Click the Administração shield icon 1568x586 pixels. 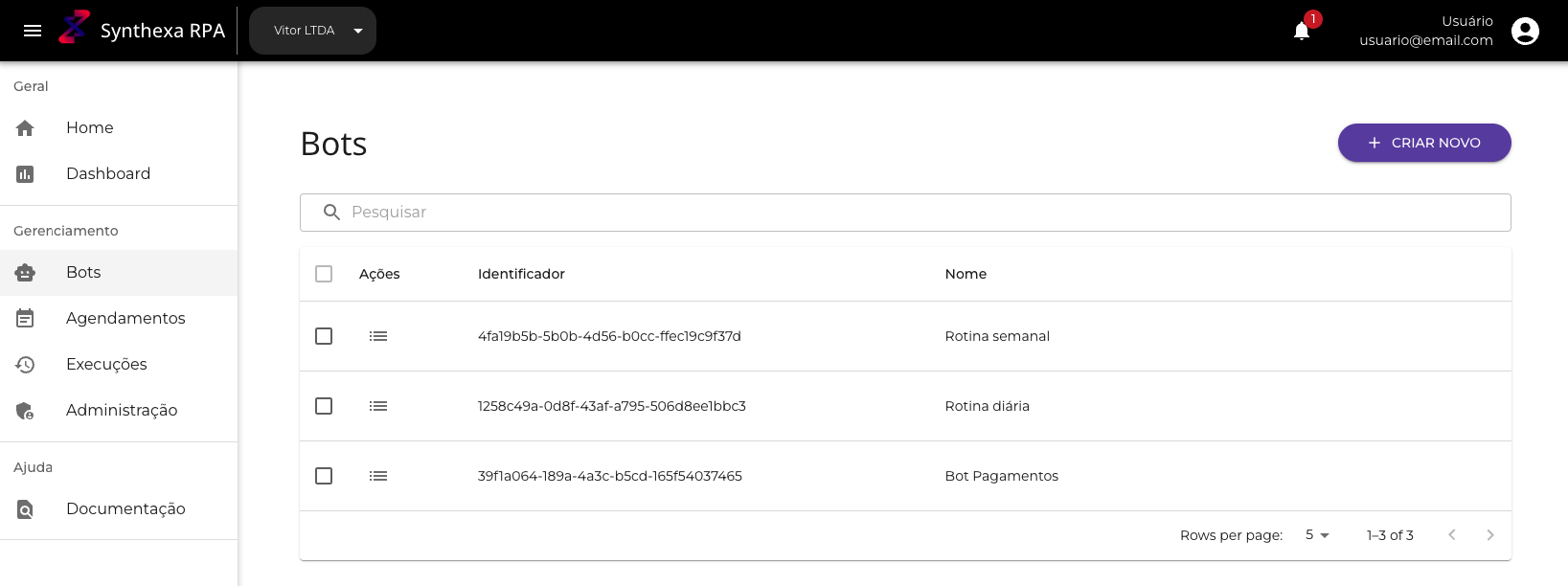25,410
